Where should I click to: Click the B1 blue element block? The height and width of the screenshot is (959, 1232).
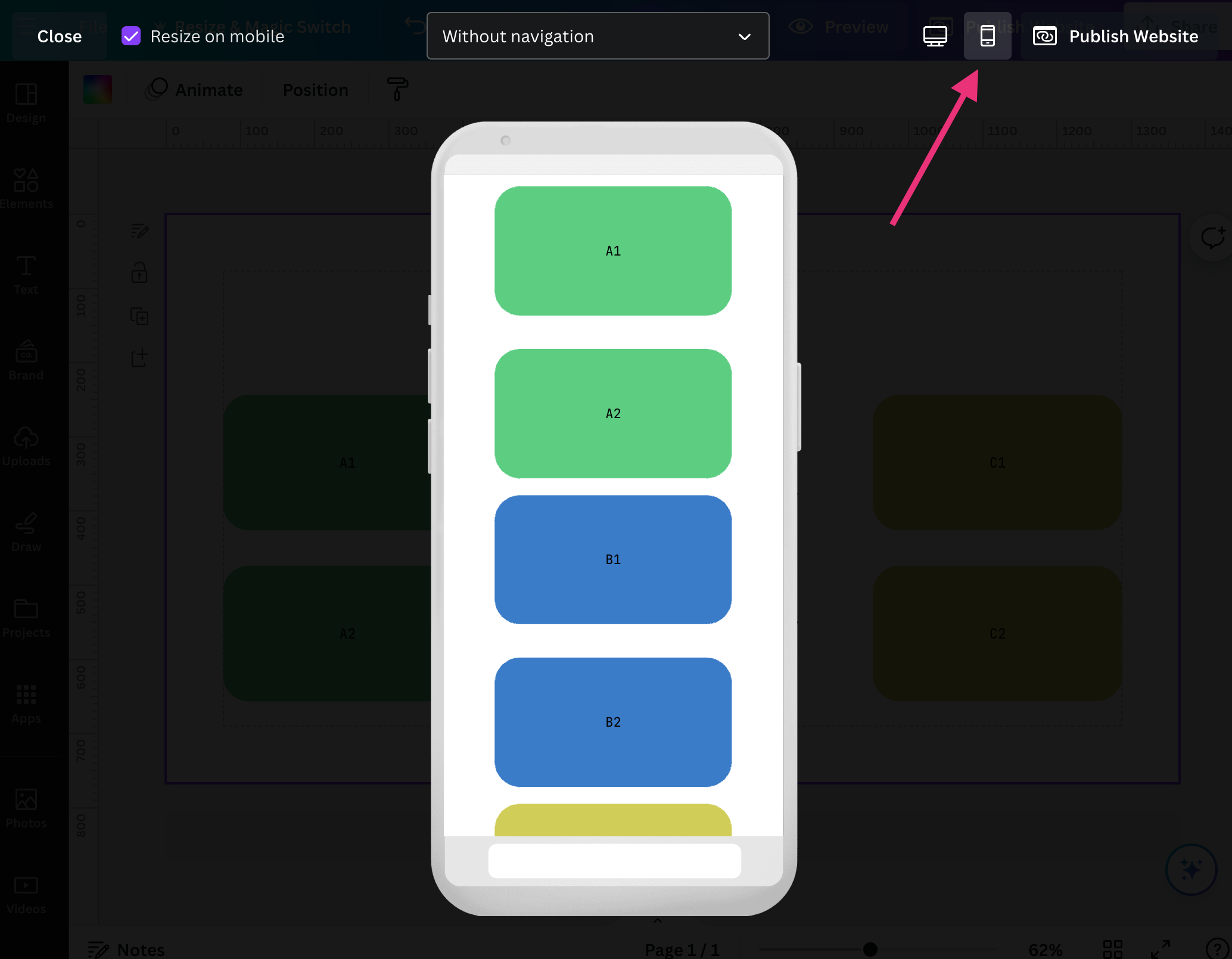613,558
